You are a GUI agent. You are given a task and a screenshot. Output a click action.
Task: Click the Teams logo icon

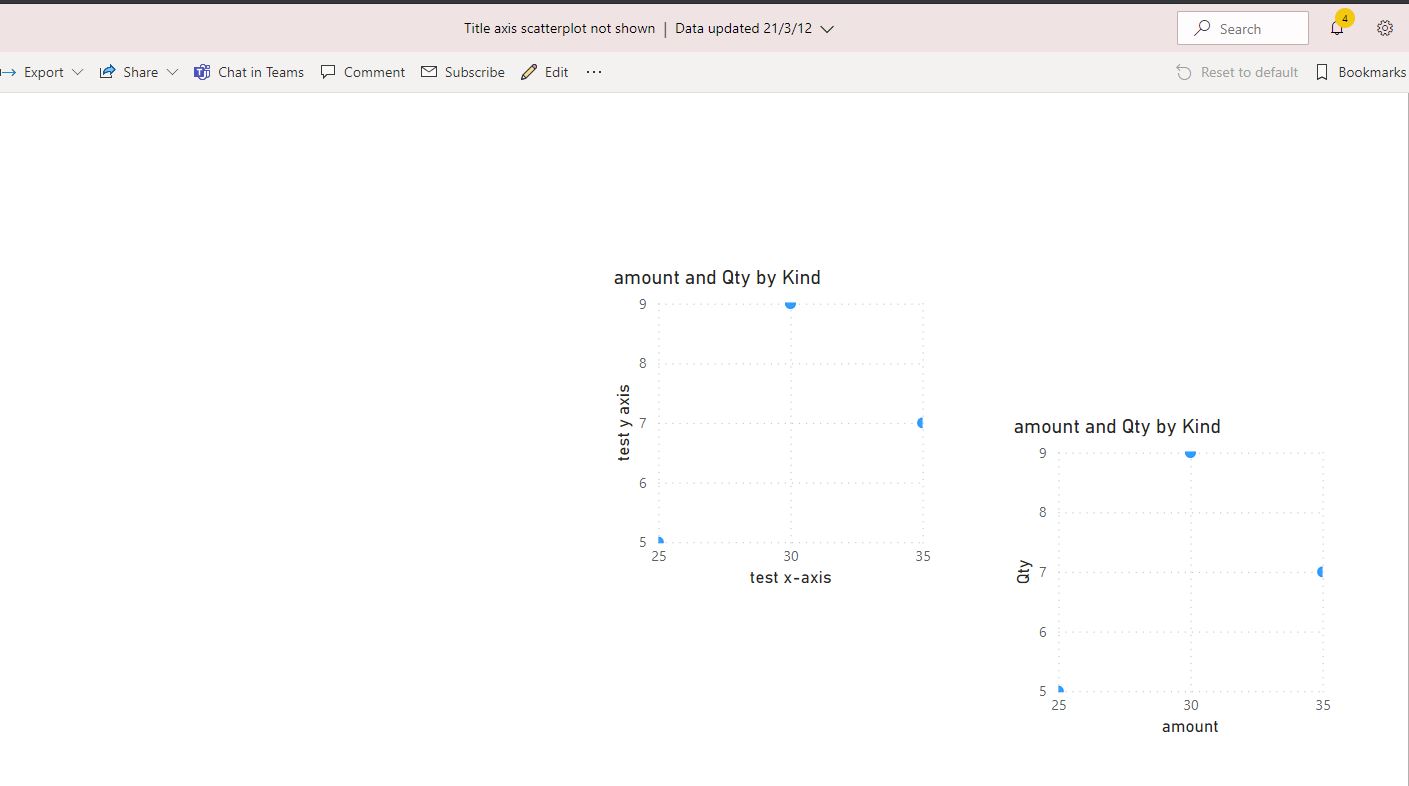(202, 72)
